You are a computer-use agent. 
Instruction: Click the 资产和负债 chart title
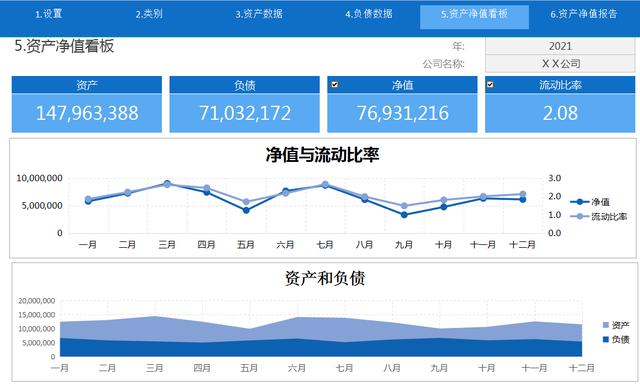click(x=325, y=278)
